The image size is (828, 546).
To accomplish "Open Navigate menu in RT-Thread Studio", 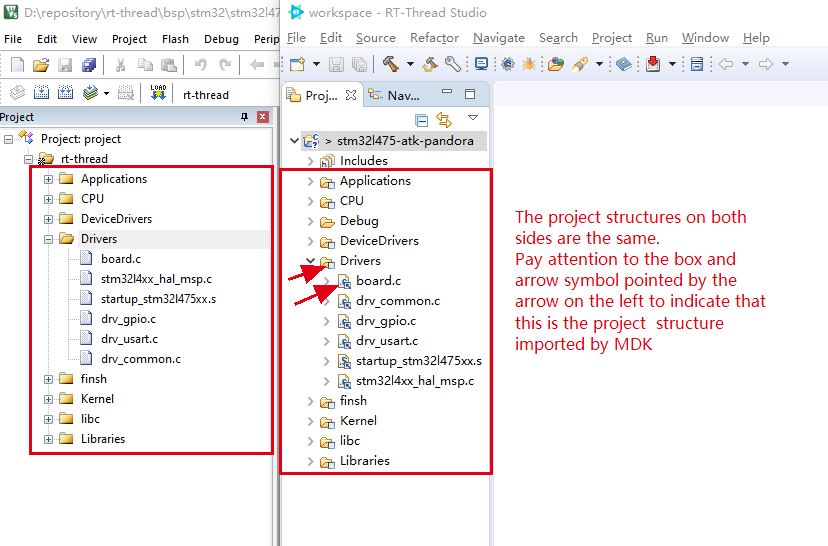I will click(498, 38).
